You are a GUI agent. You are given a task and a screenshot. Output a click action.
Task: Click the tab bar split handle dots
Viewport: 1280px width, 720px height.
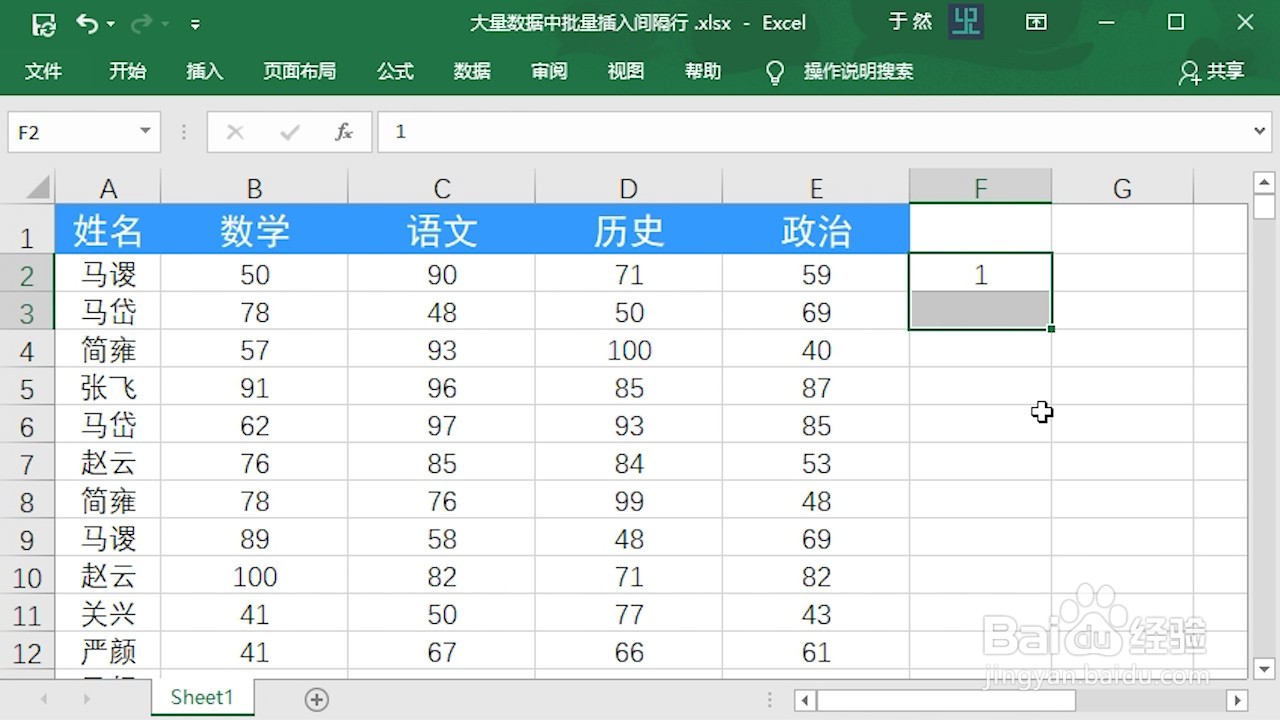769,700
